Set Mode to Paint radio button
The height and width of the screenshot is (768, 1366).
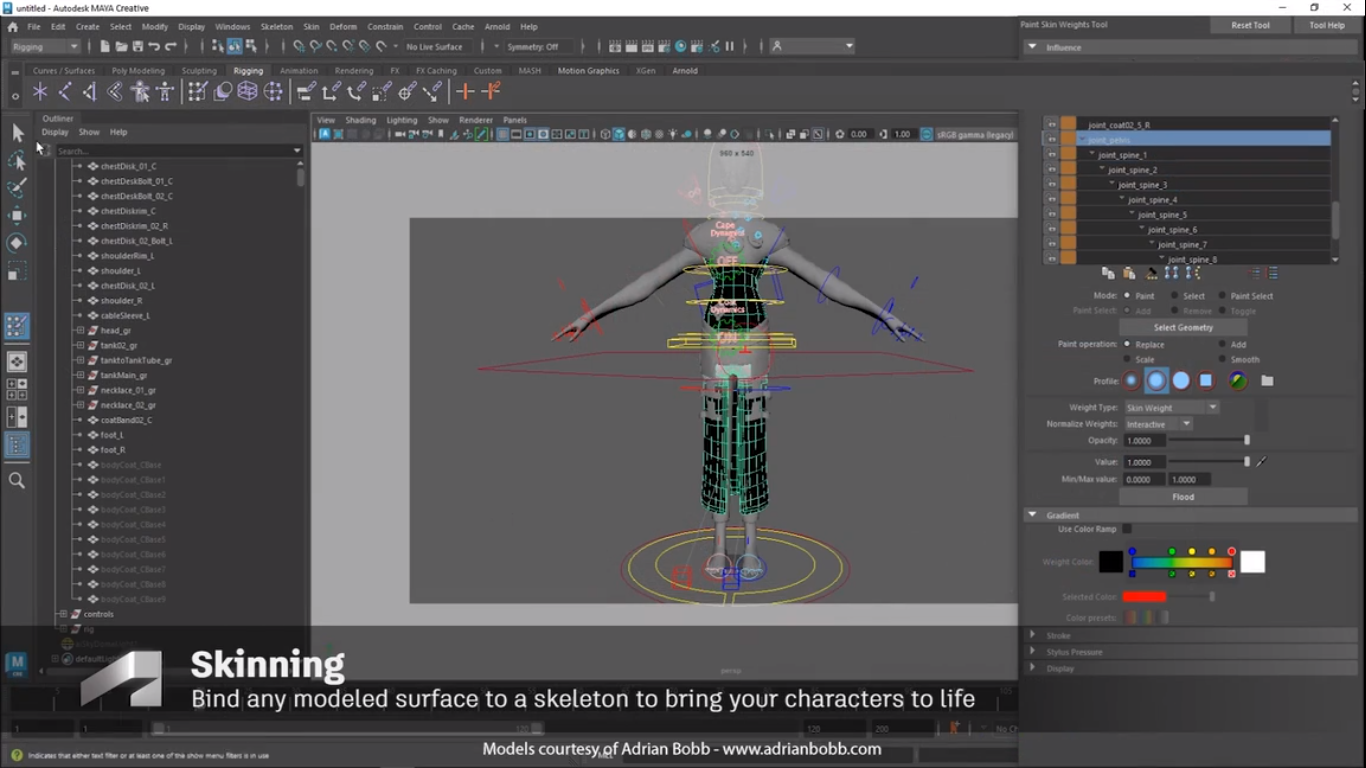[x=1127, y=296]
